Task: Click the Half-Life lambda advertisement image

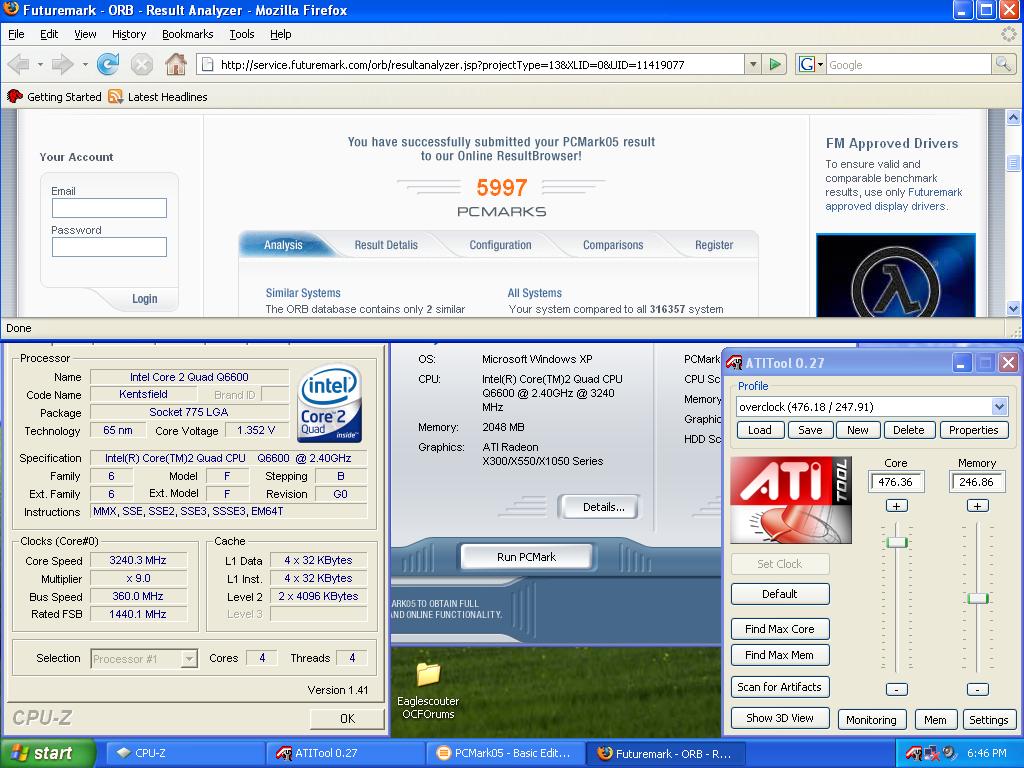Action: click(895, 275)
